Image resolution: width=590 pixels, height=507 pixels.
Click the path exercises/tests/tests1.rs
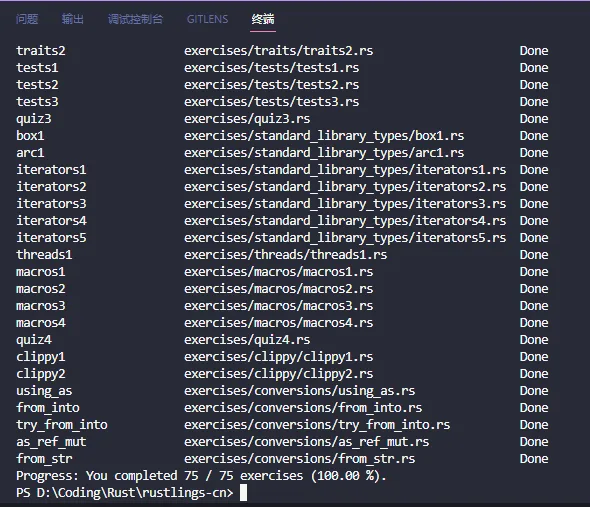[271, 67]
